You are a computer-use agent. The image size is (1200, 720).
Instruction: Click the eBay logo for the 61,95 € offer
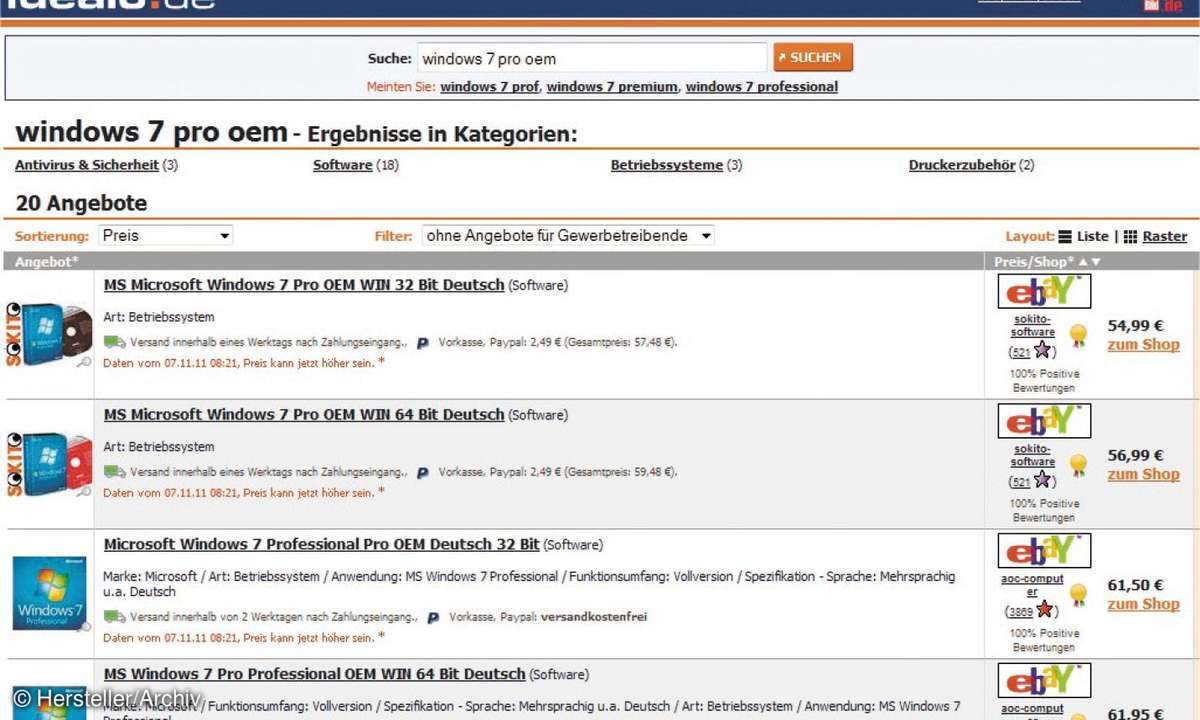click(x=1044, y=681)
